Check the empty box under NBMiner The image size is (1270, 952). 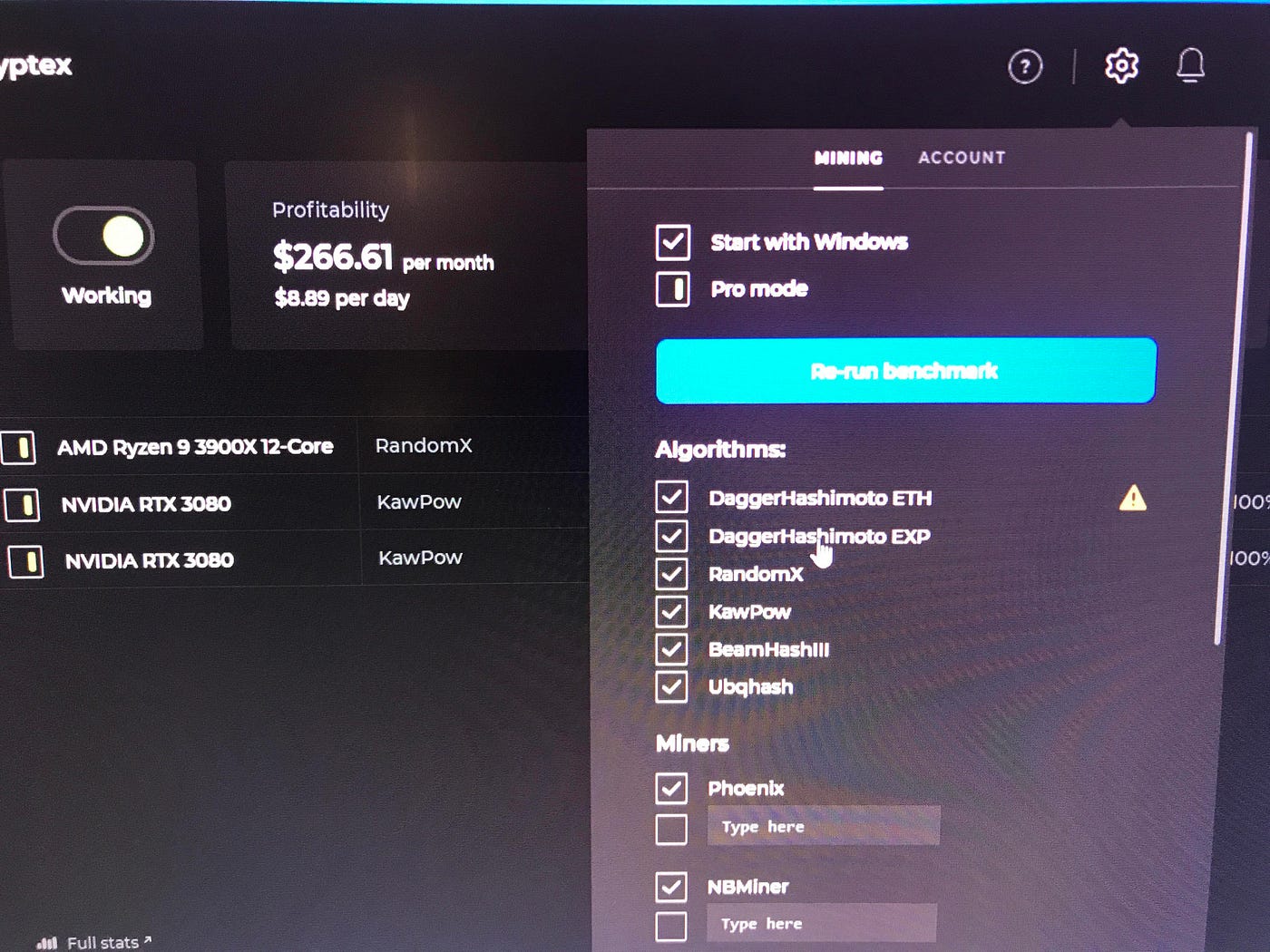point(670,926)
